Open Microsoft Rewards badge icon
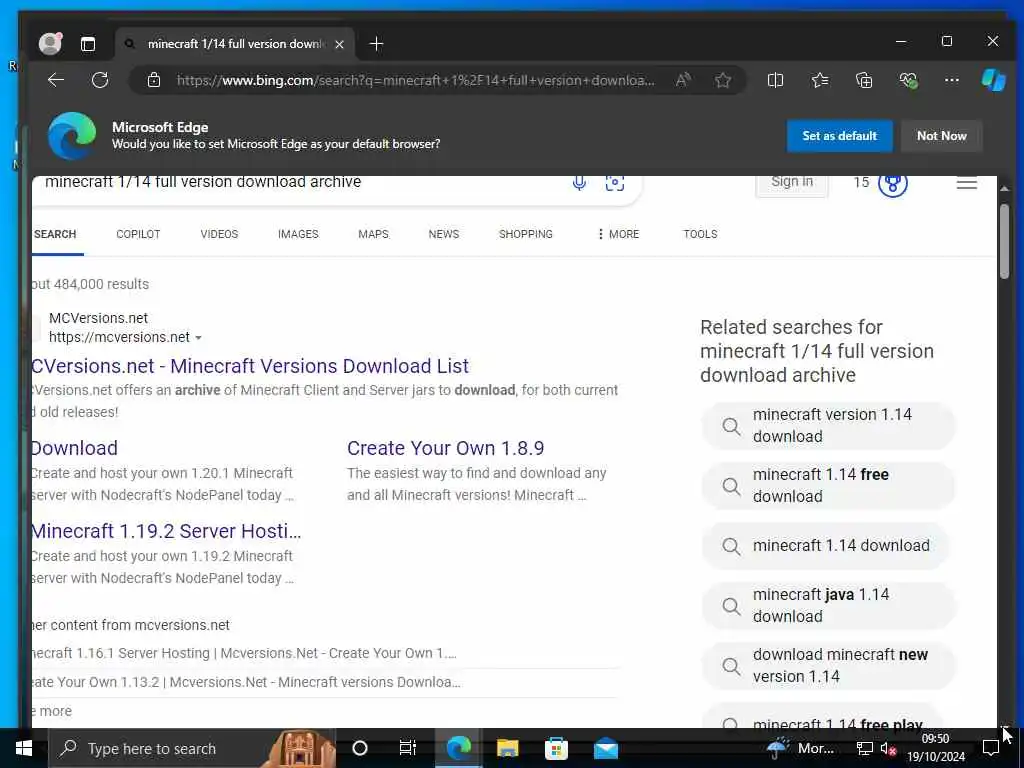The width and height of the screenshot is (1024, 768). pos(893,184)
